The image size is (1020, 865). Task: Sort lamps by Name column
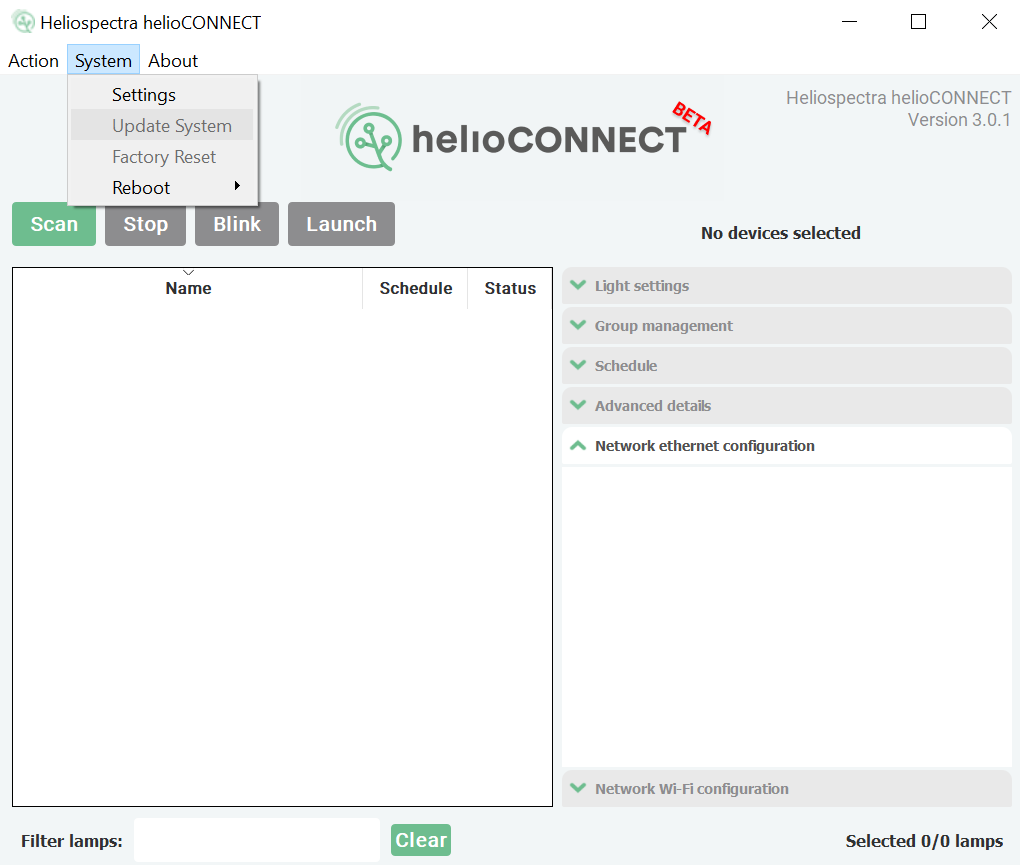pos(188,288)
